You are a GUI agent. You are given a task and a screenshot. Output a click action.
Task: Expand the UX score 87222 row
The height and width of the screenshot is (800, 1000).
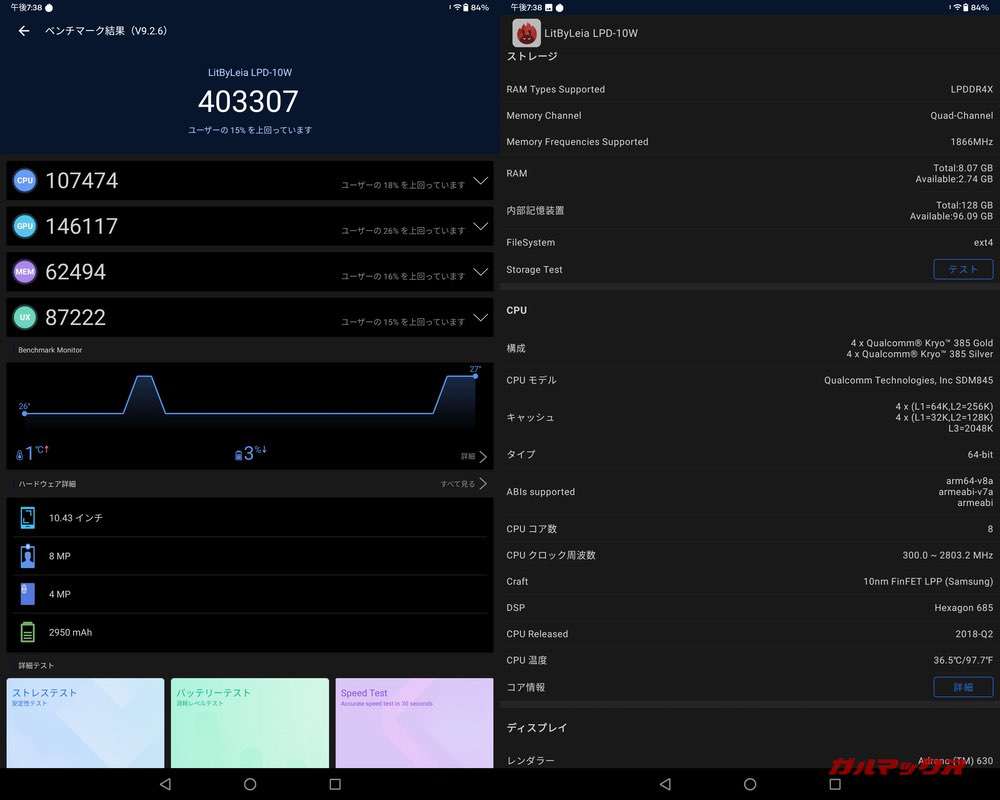[480, 318]
